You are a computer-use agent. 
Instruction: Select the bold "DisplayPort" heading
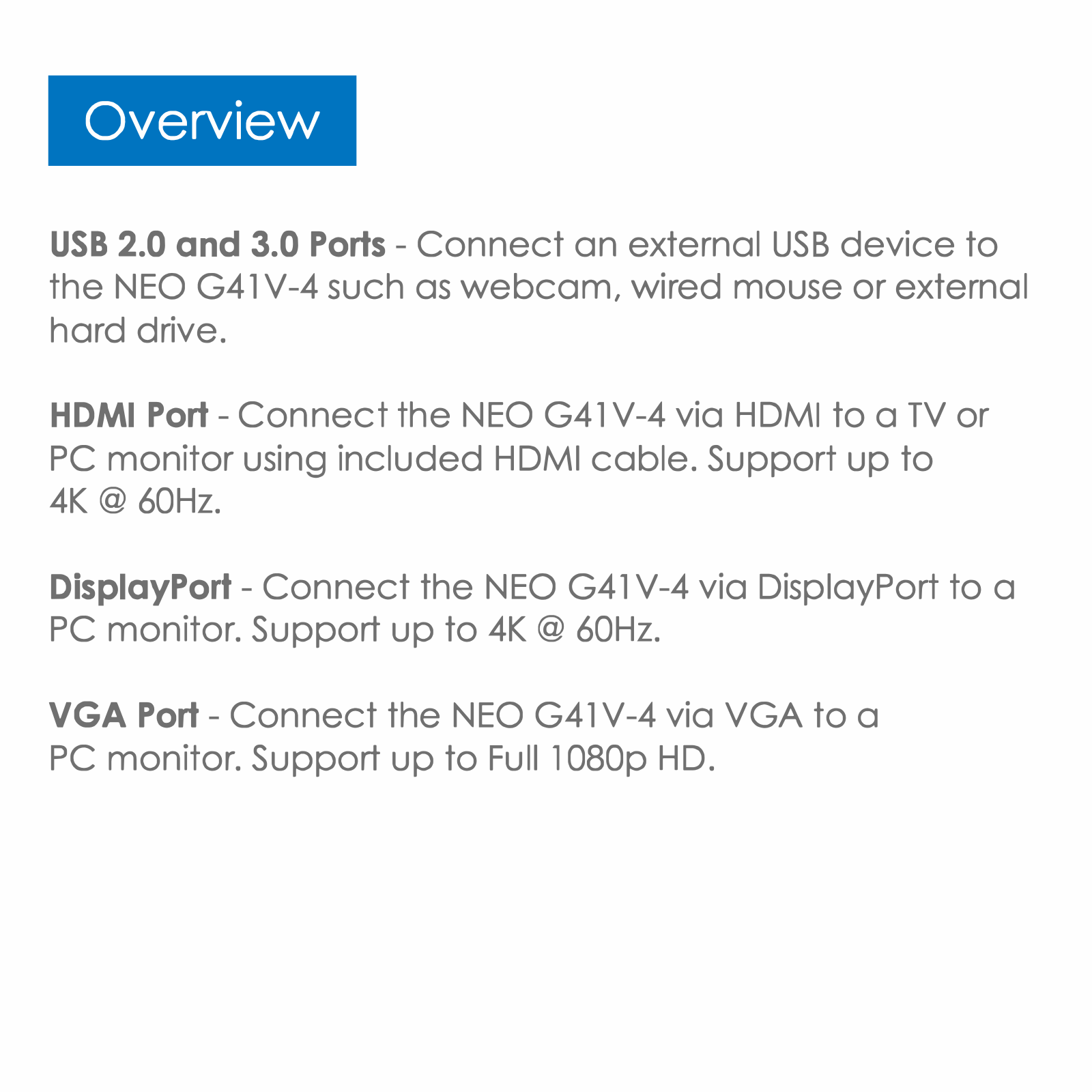(141, 588)
